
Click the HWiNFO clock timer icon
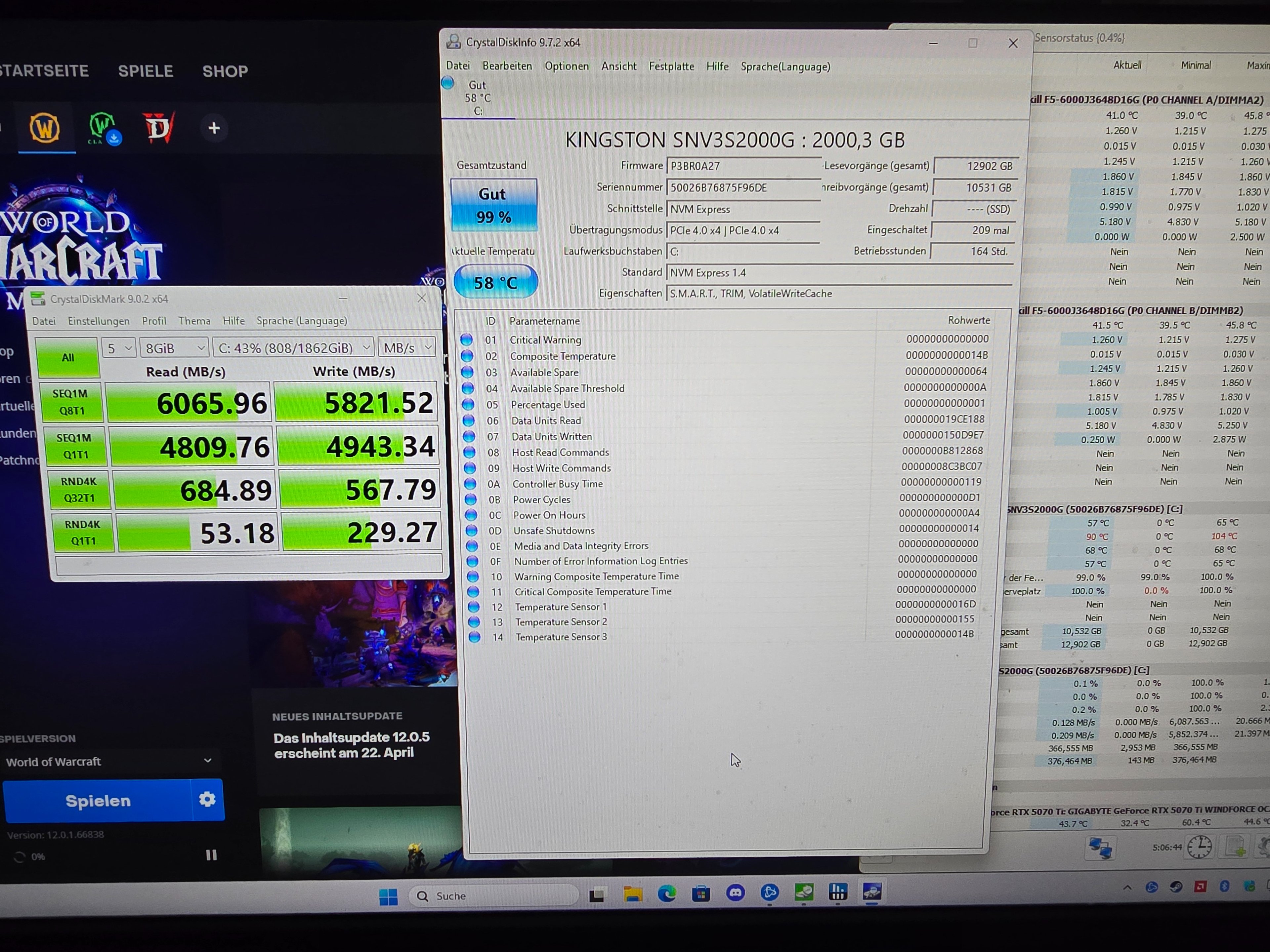pyautogui.click(x=1199, y=847)
